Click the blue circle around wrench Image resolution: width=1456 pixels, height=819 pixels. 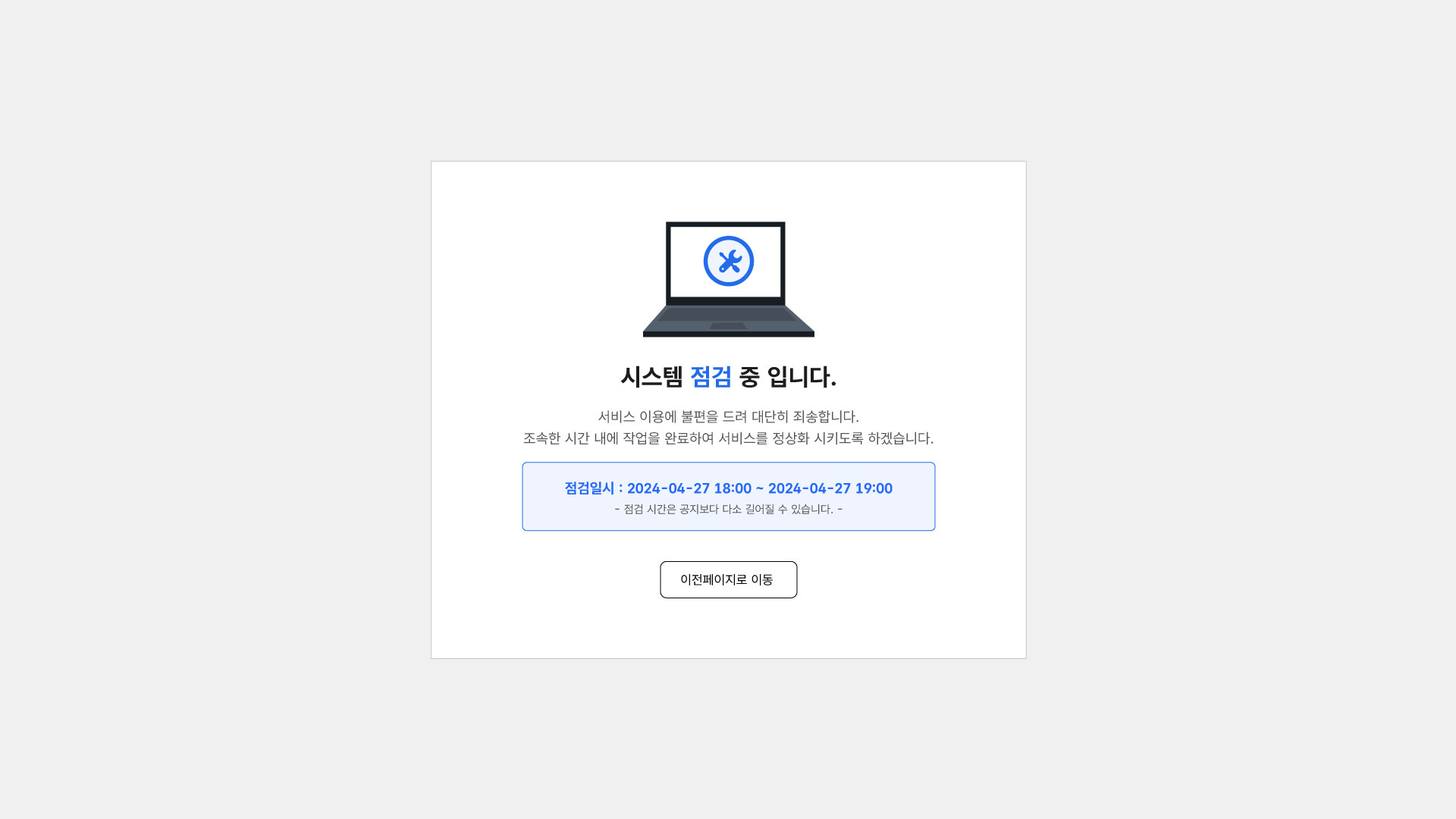pos(729,261)
